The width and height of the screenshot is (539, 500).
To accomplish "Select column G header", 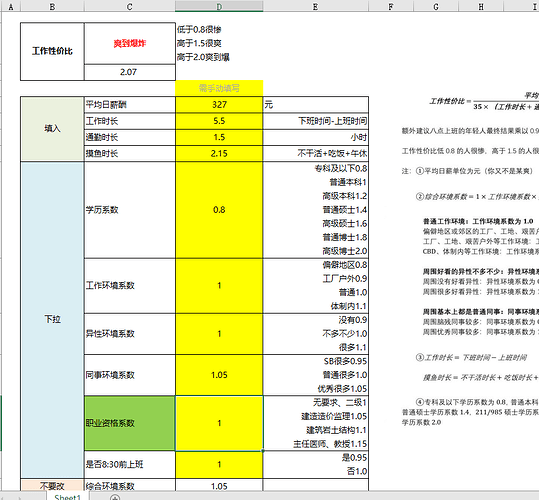I will tap(436, 6).
